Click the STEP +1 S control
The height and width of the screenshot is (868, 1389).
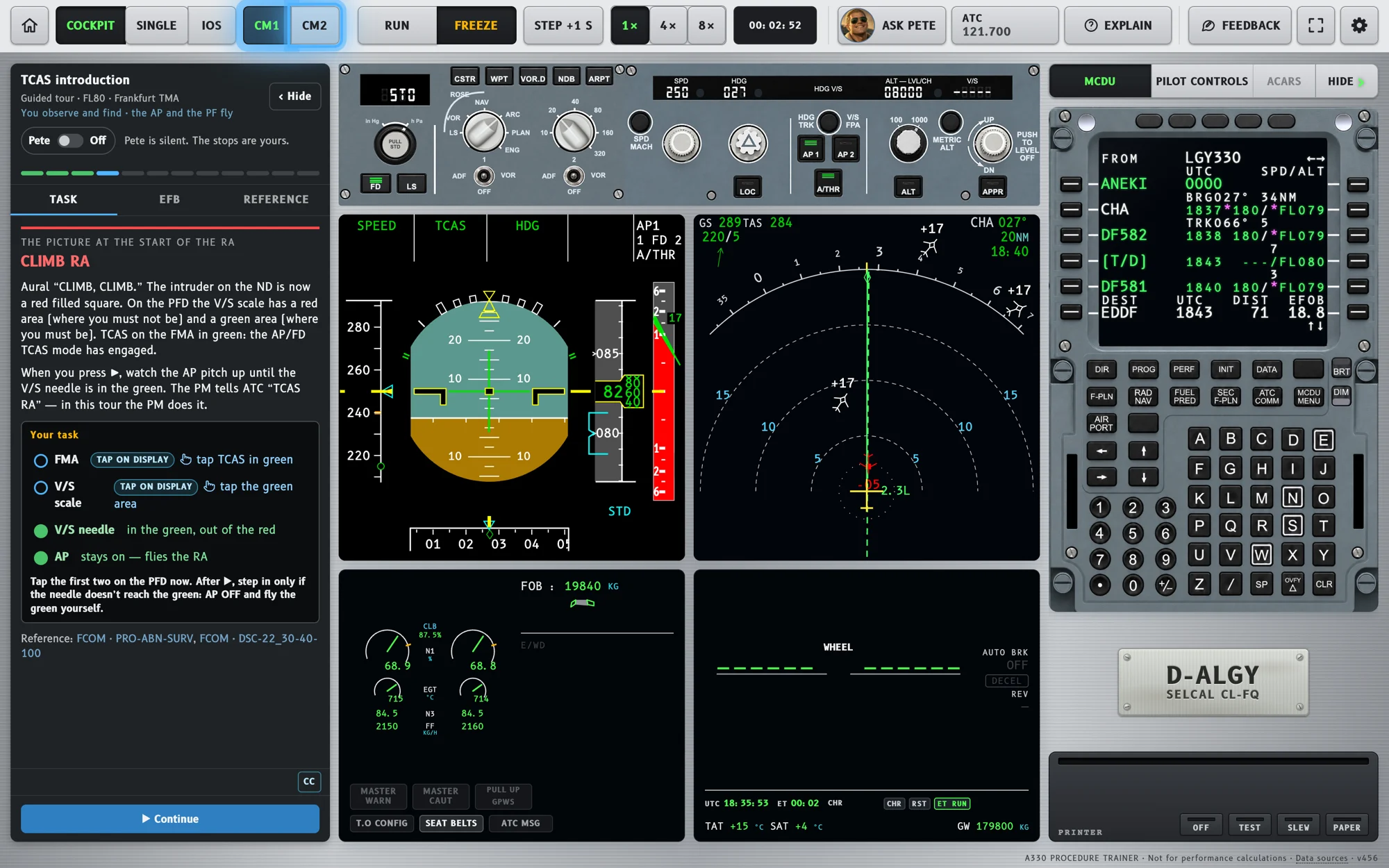[563, 26]
